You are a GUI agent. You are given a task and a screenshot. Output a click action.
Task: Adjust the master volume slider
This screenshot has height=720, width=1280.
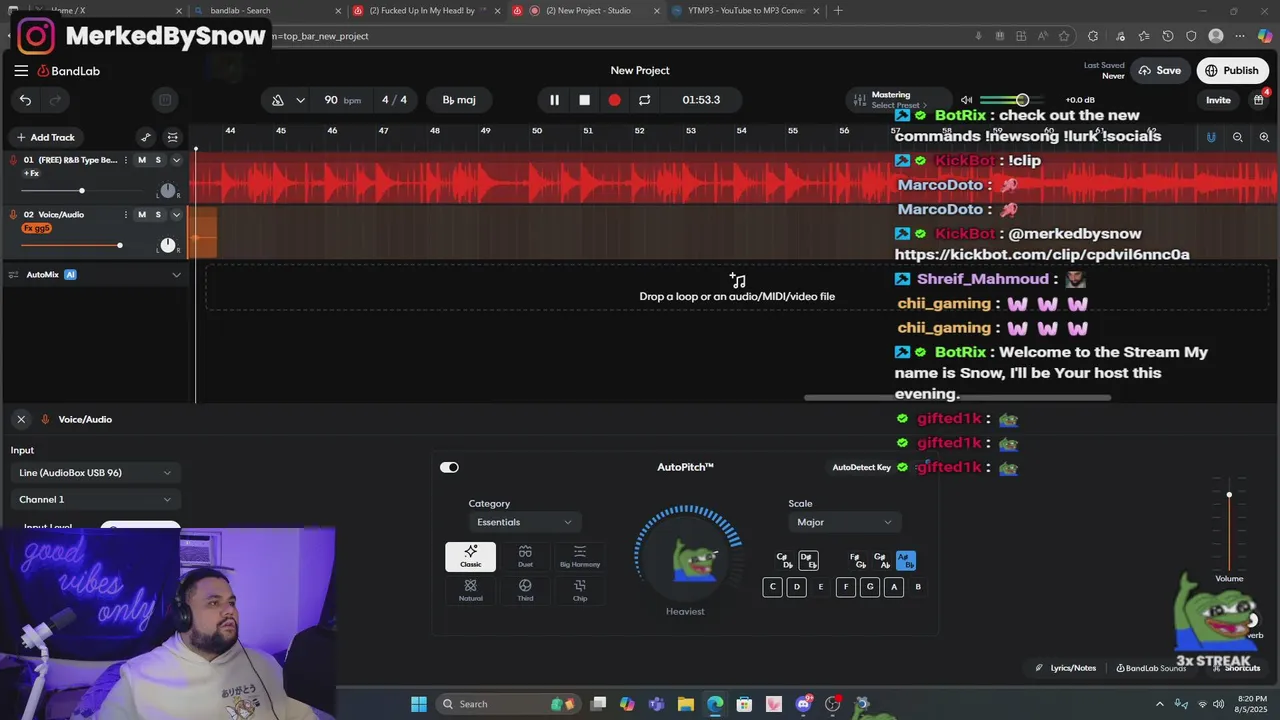pyautogui.click(x=1003, y=100)
